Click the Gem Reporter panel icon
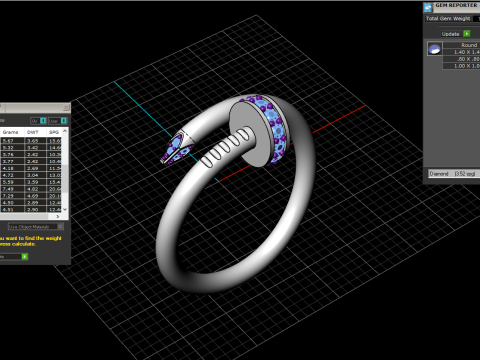Viewport: 480px width, 360px height. point(428,7)
